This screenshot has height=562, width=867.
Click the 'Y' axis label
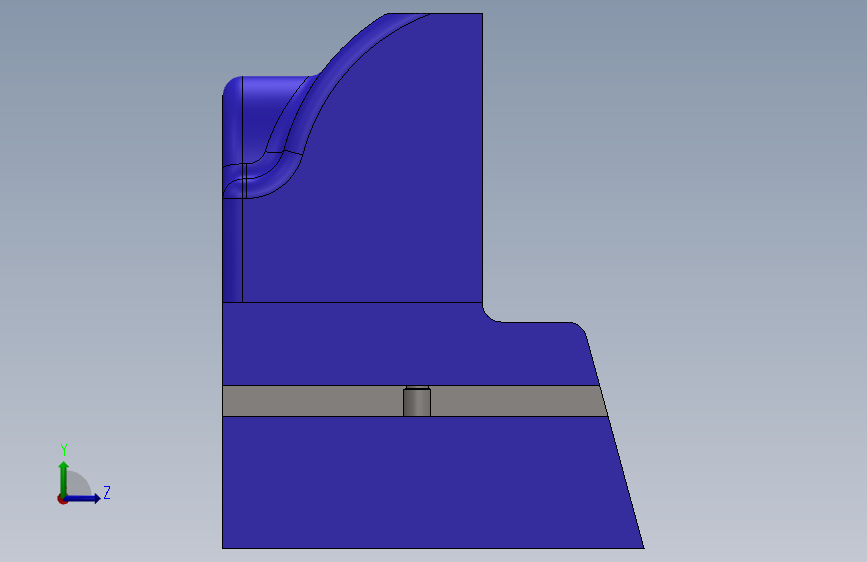64,450
